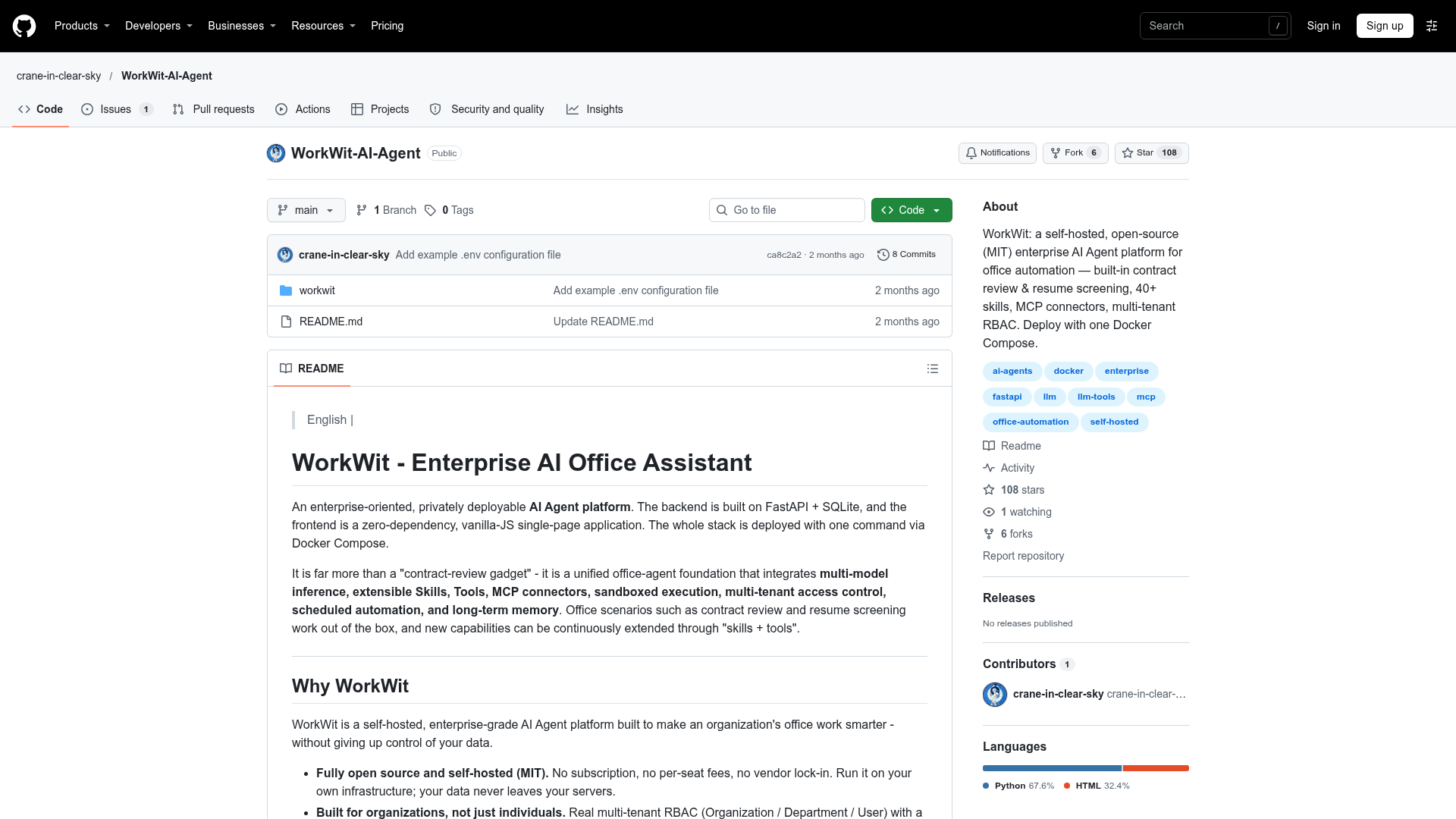Click the star icon beside 108 stars

[989, 490]
